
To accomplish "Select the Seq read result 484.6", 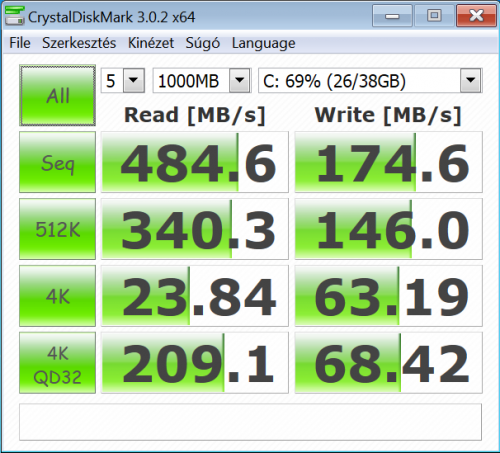I will coord(195,162).
